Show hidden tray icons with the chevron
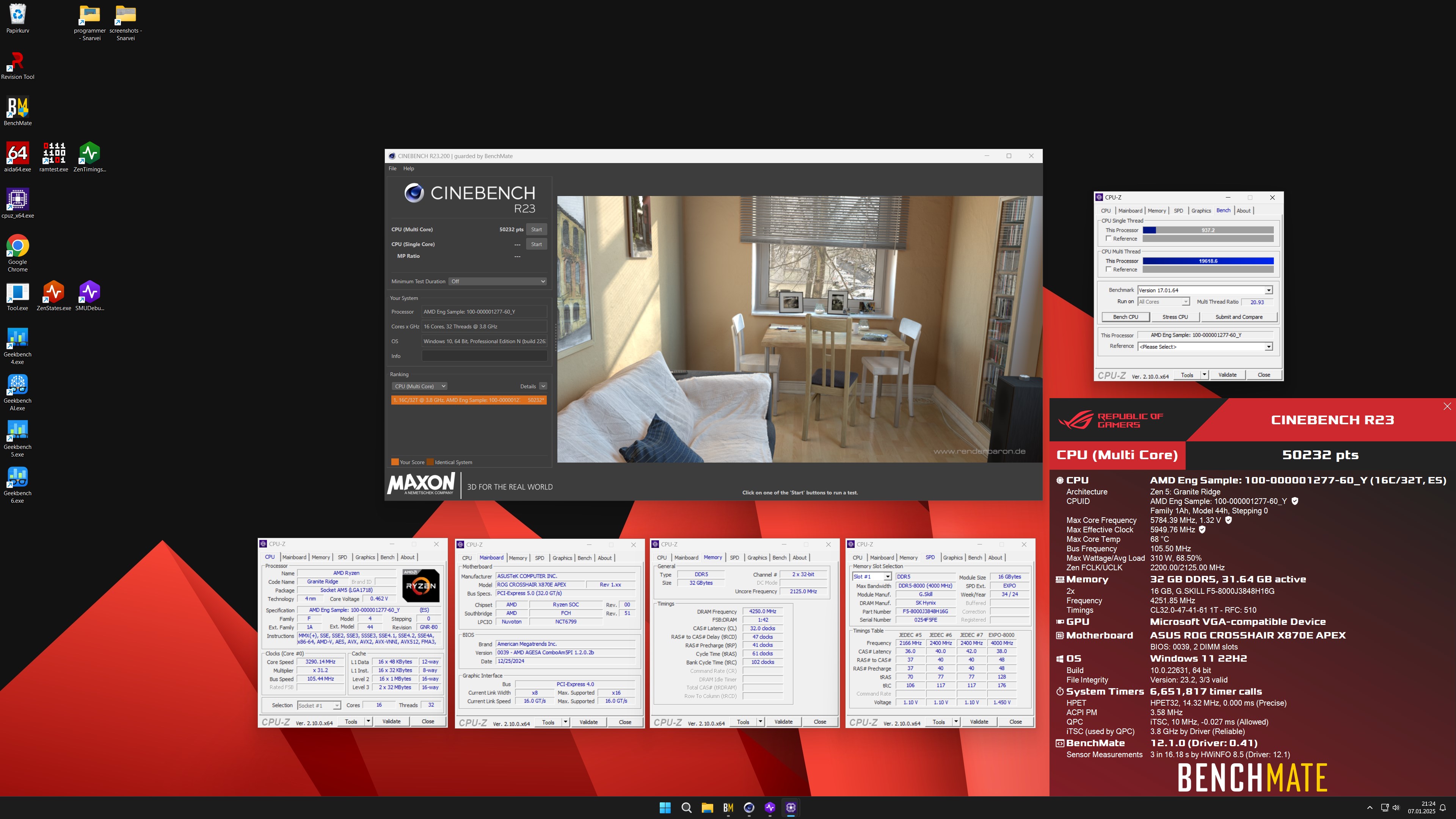The image size is (1456, 819). pyautogui.click(x=1369, y=808)
